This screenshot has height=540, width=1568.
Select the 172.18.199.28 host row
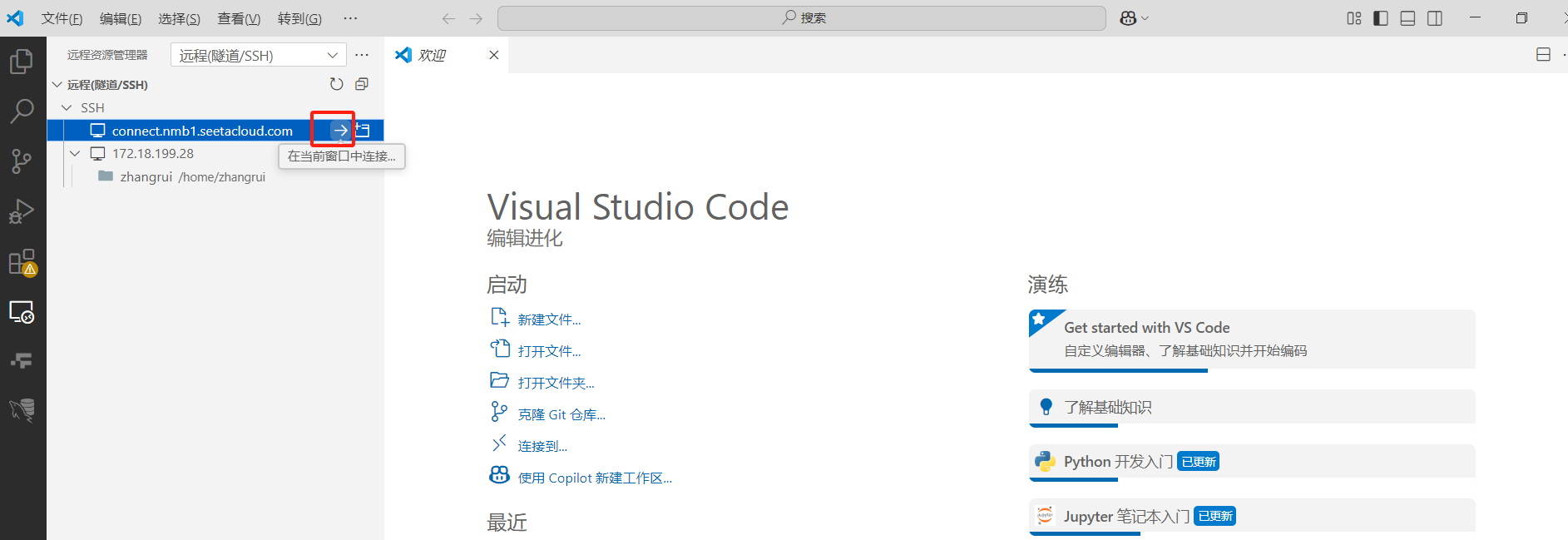[x=215, y=154]
